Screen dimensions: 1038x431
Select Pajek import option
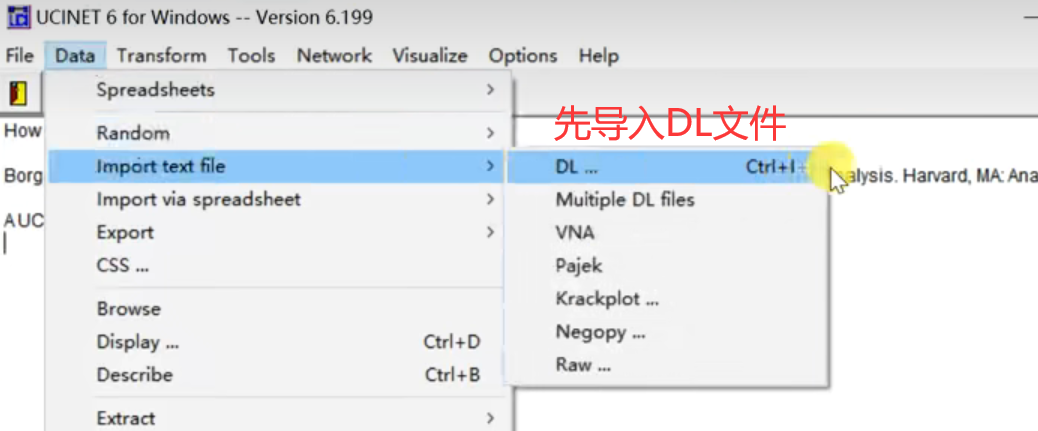click(x=667, y=266)
